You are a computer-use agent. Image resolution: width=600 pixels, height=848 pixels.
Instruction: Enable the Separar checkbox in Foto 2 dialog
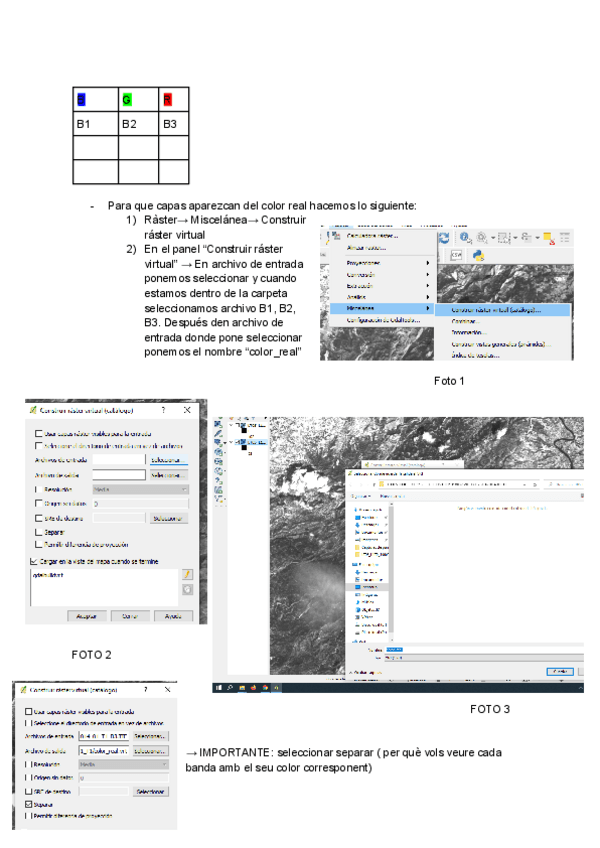click(38, 532)
